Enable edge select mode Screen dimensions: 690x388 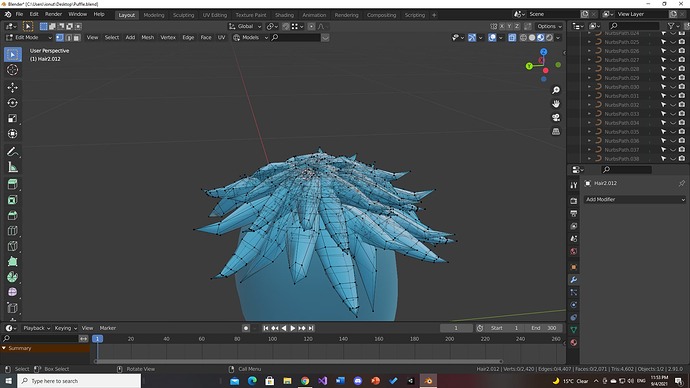coord(68,37)
